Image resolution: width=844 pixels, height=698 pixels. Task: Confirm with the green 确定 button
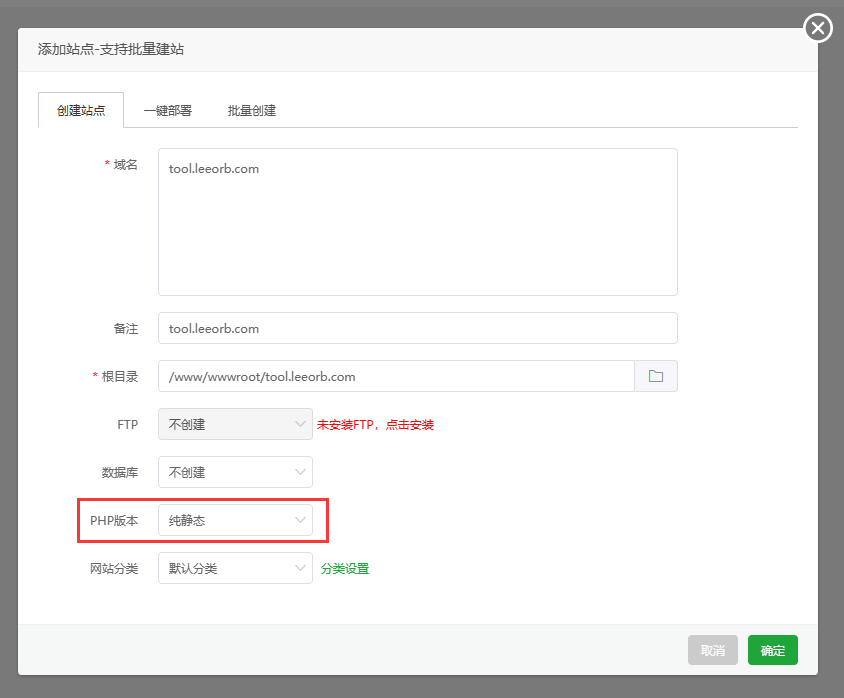772,650
